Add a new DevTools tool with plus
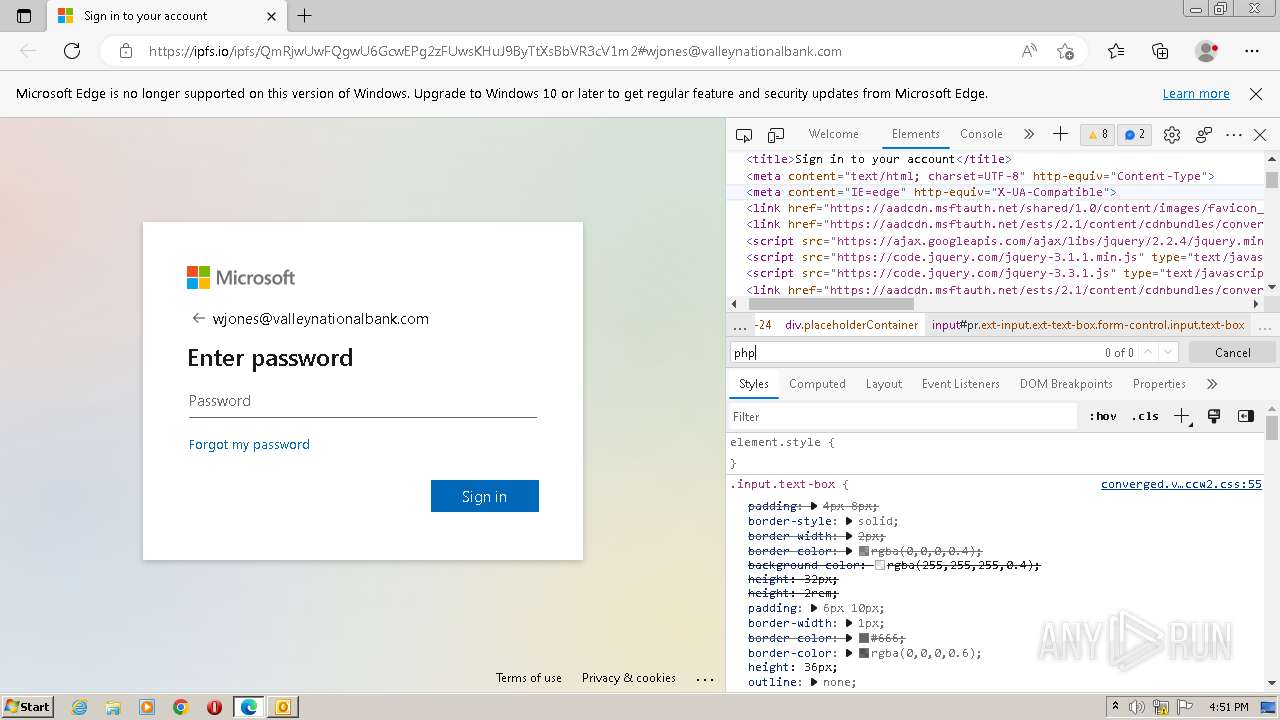 (x=1060, y=134)
